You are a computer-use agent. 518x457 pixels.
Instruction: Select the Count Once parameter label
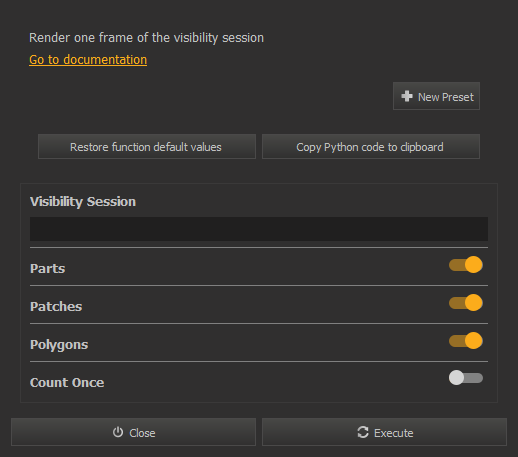(67, 383)
